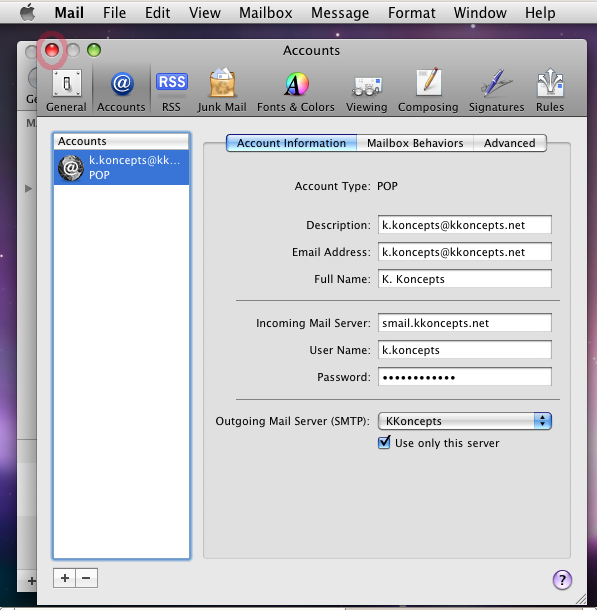Click the 'Account Type: POP' value text

387,186
